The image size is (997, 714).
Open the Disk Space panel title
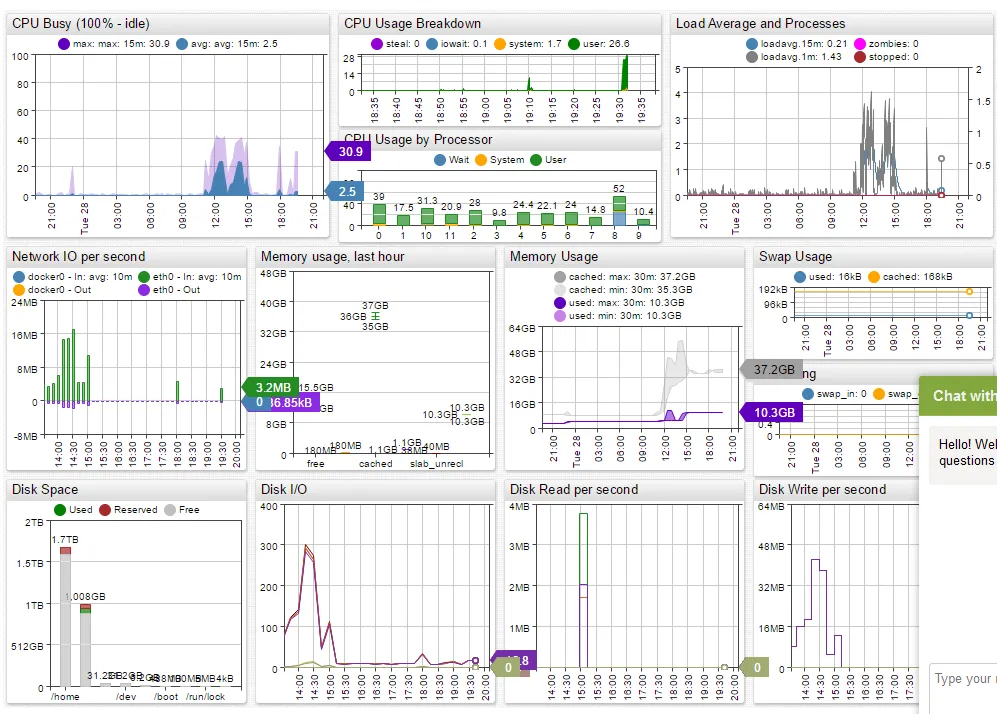pyautogui.click(x=45, y=490)
